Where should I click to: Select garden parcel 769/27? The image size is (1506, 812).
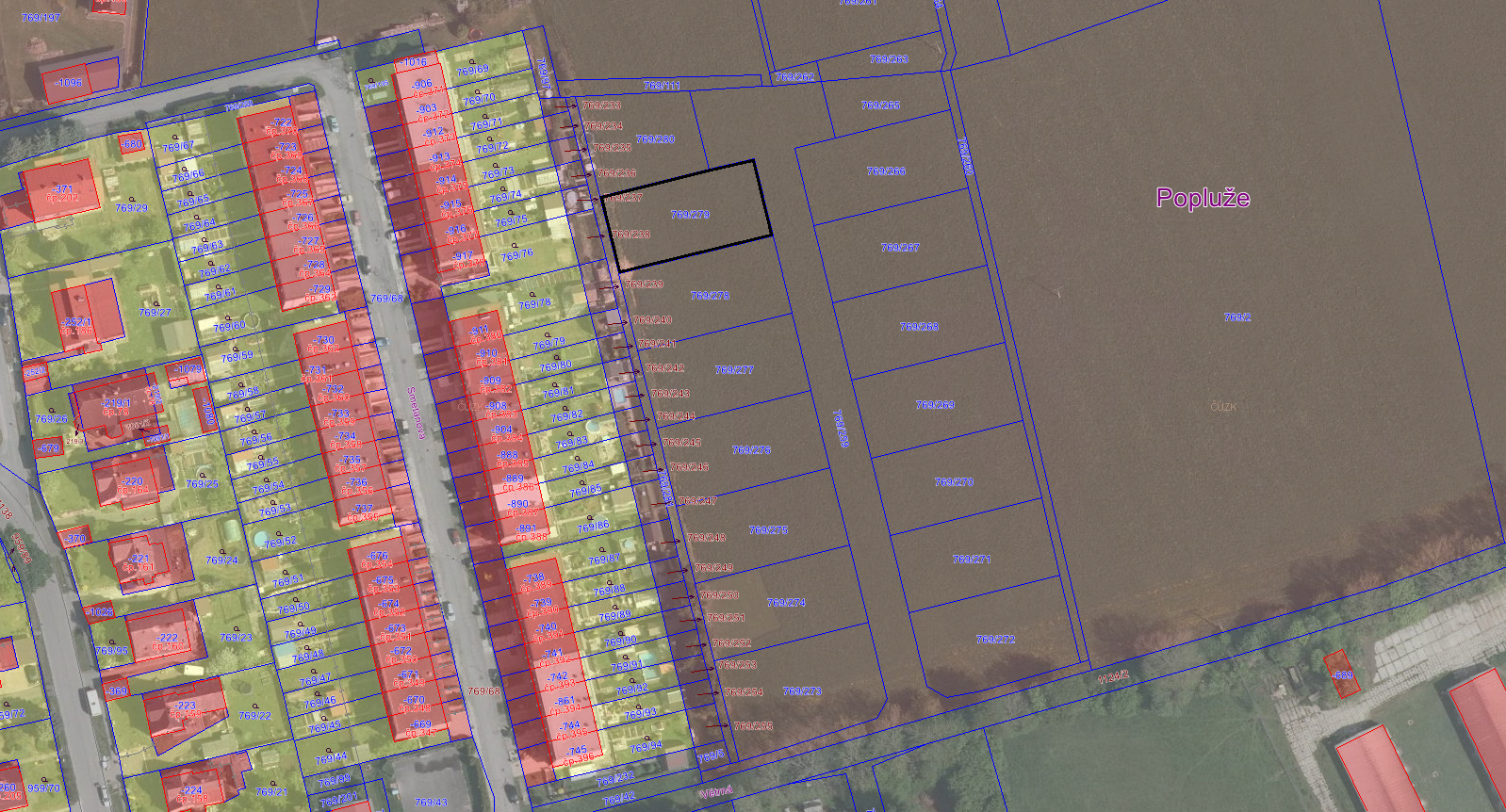tap(155, 312)
